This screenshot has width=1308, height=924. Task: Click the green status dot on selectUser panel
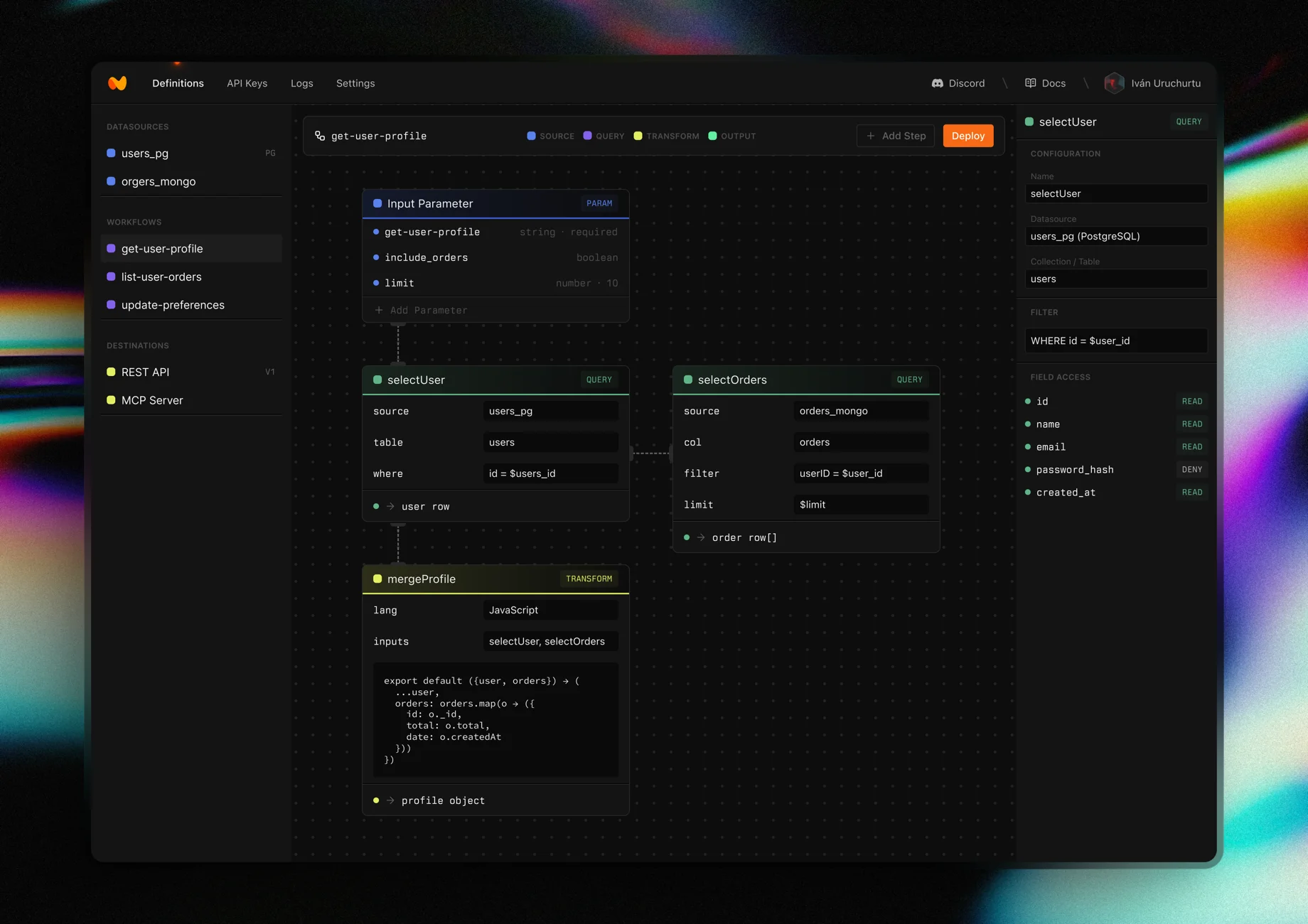click(x=377, y=380)
